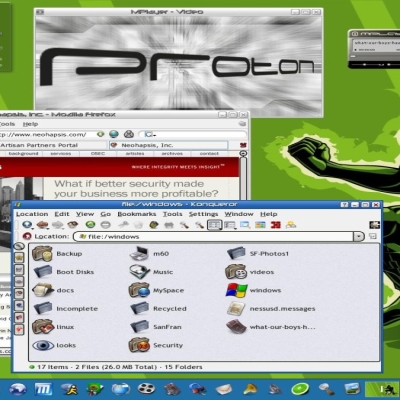Select the SF-Photos1 folder
This screenshot has width=400, height=400.
click(x=258, y=254)
